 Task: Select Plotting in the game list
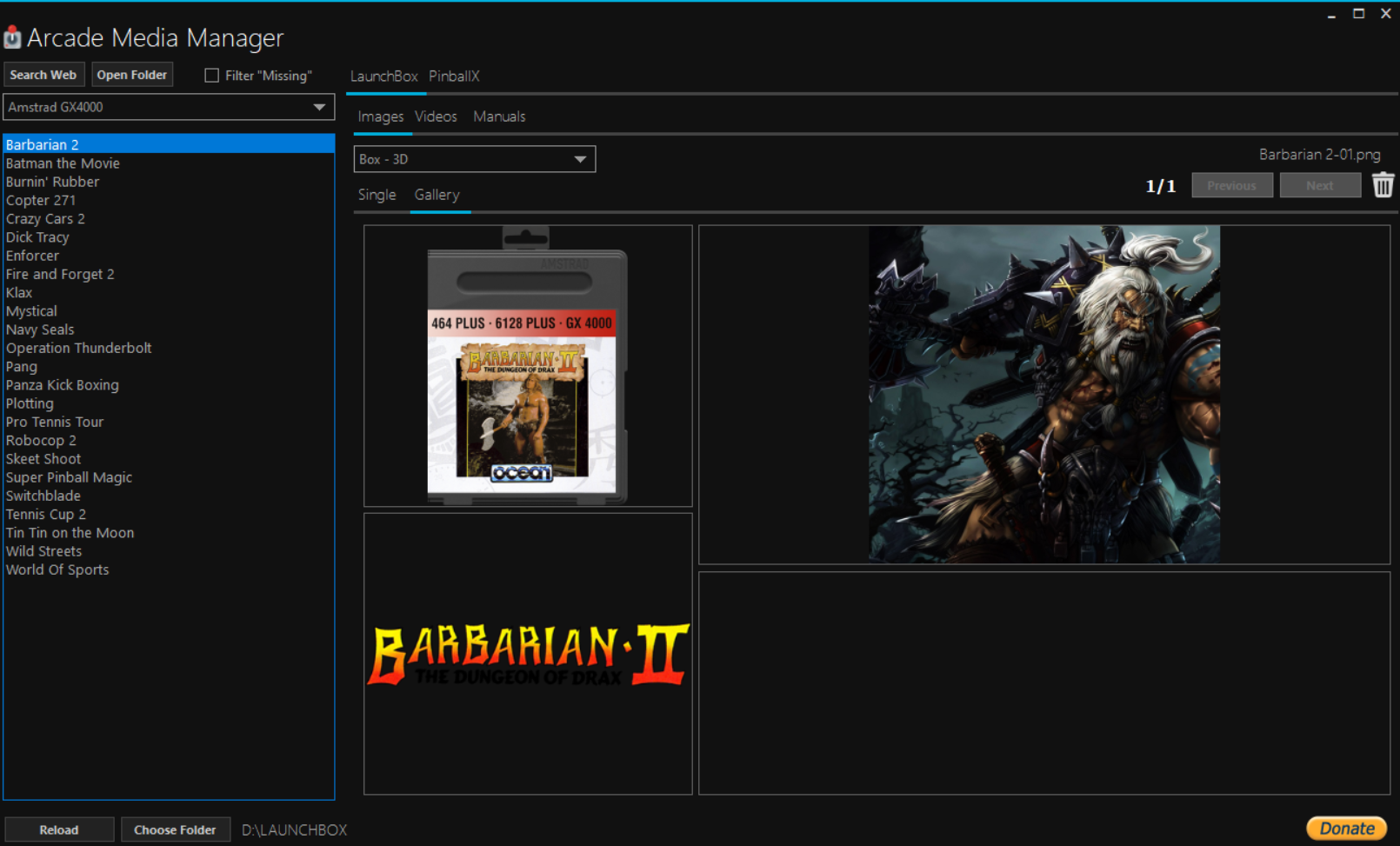tap(169, 403)
